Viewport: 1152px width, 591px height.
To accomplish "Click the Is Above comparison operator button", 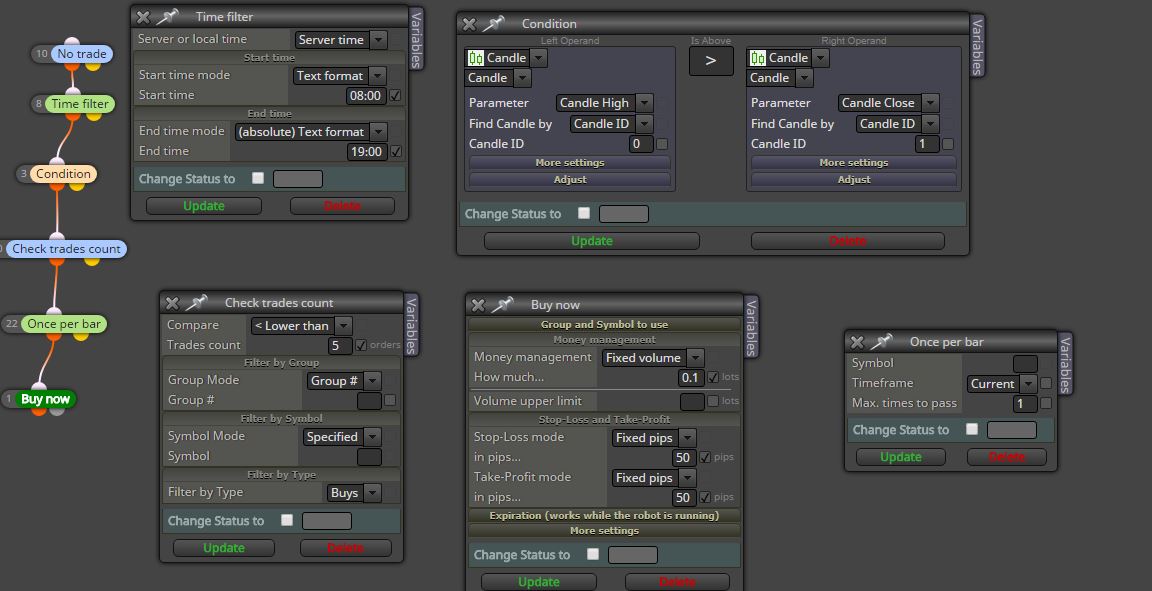I will [x=710, y=61].
